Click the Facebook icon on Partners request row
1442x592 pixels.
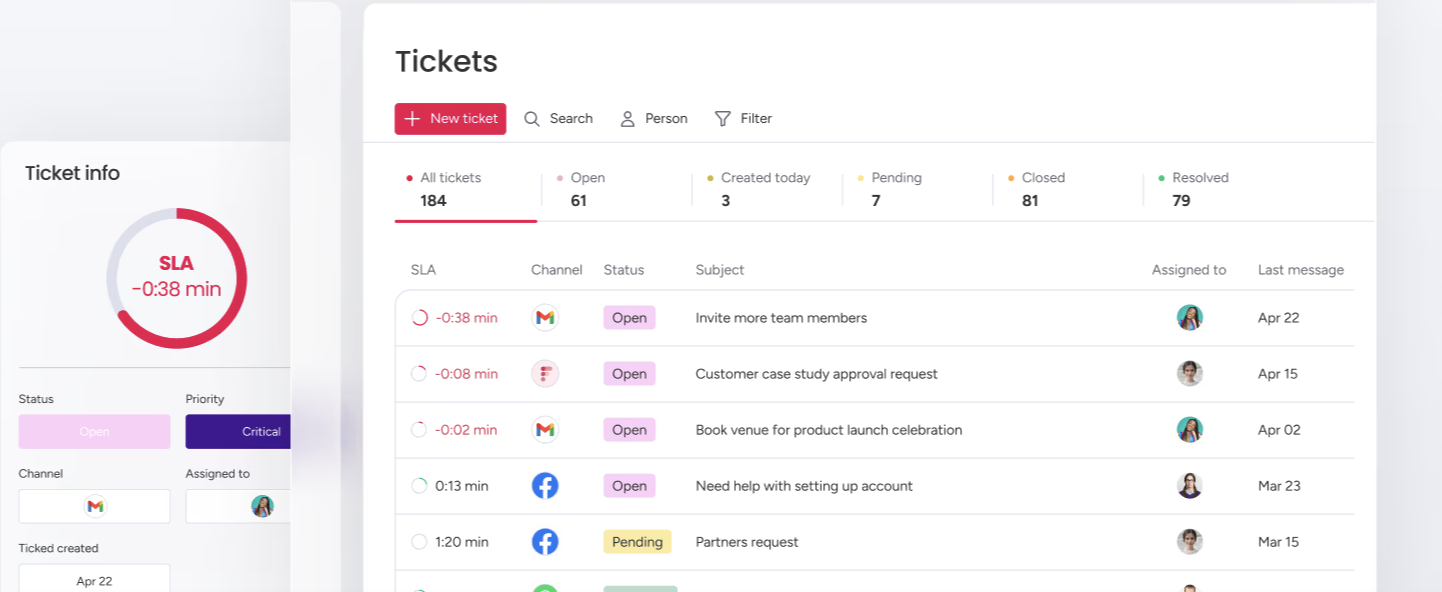[545, 542]
